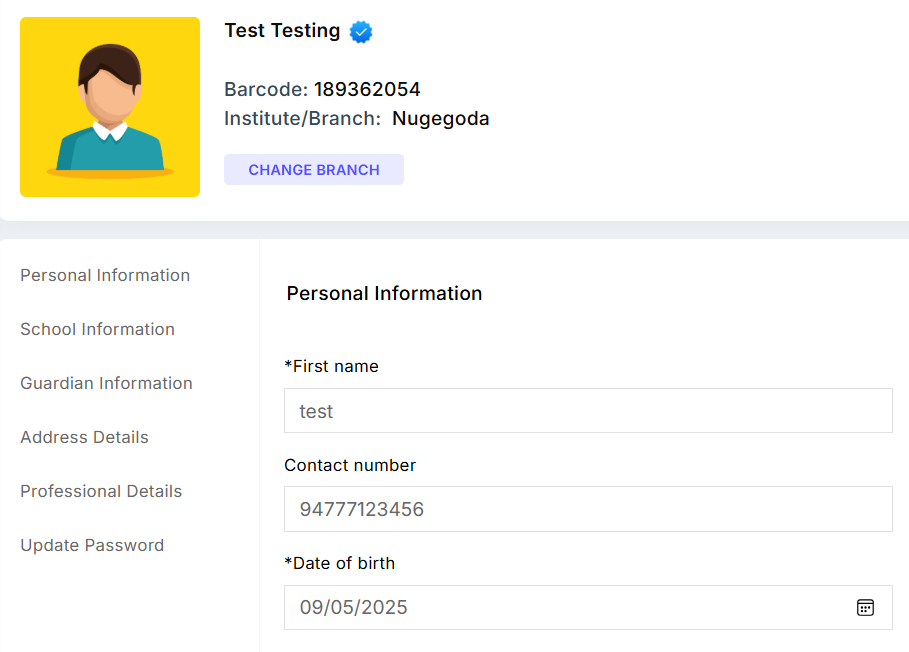
Task: Open the date picker calendar icon
Action: pyautogui.click(x=865, y=607)
